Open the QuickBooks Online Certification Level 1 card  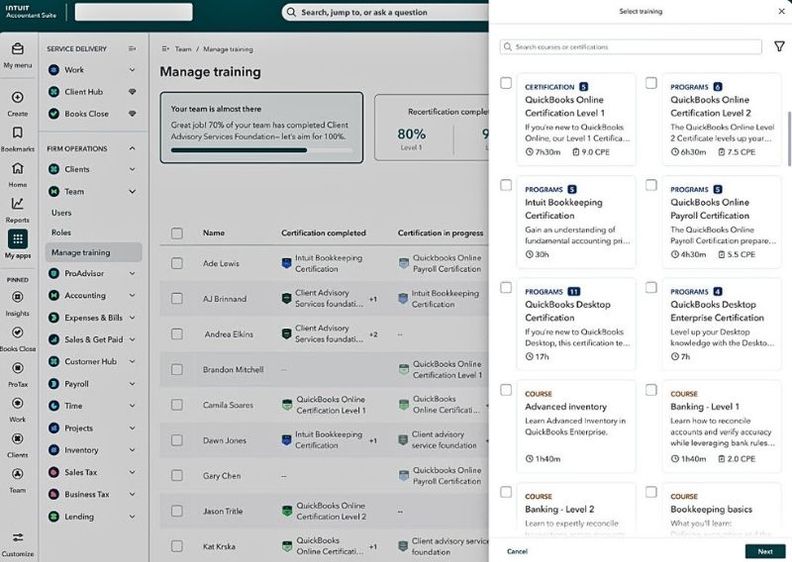click(576, 119)
